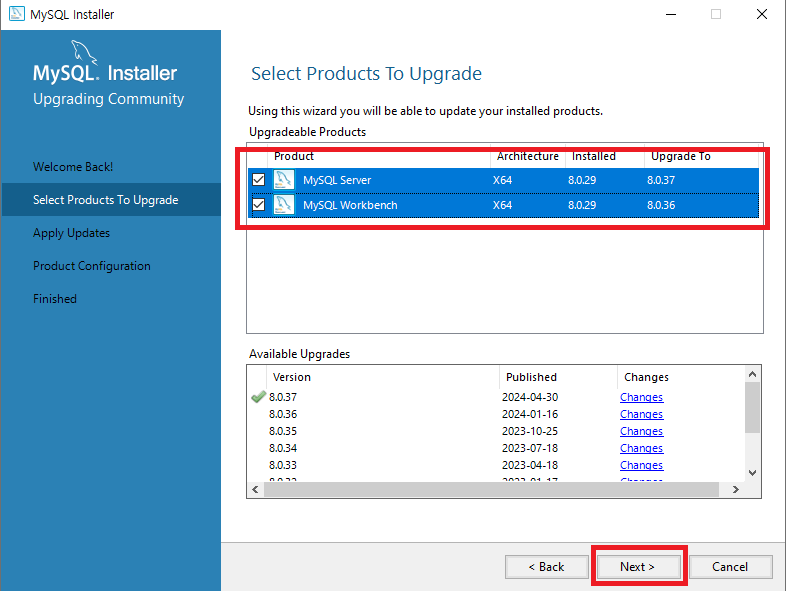Click the X64 cell in MySQL Server row
Image resolution: width=786 pixels, height=591 pixels.
pyautogui.click(x=502, y=180)
